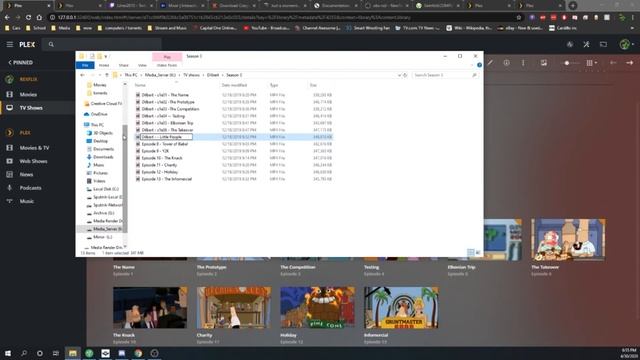This screenshot has width=640, height=360.
Task: Open Movies in Plex sidebar
Action: pyautogui.click(x=28, y=94)
